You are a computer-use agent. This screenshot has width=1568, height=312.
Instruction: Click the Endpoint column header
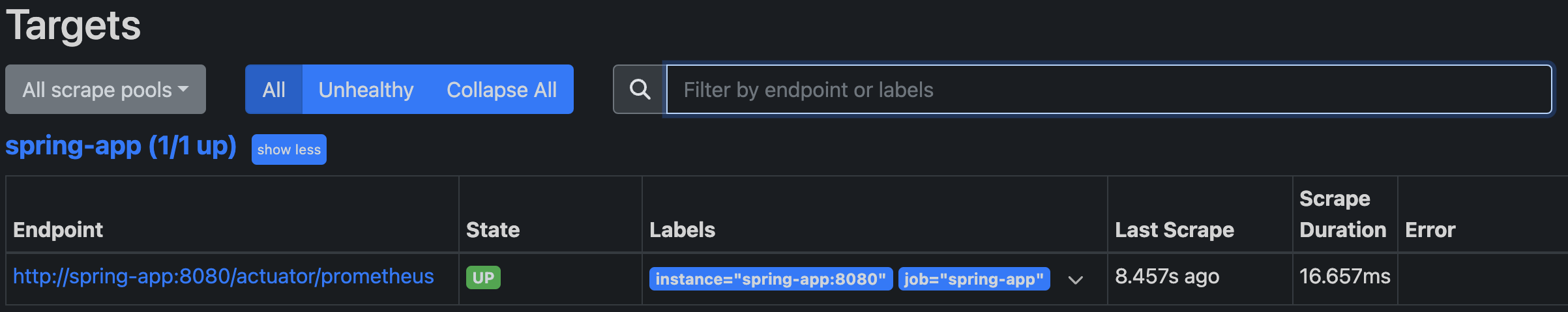(x=58, y=230)
